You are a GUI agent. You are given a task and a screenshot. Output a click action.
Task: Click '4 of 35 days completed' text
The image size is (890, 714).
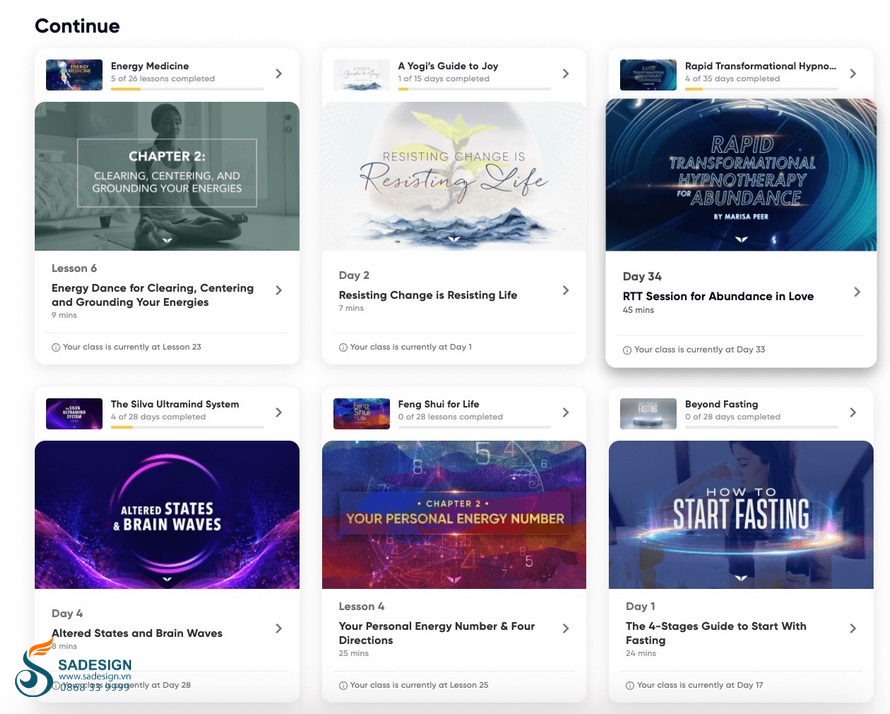[732, 79]
